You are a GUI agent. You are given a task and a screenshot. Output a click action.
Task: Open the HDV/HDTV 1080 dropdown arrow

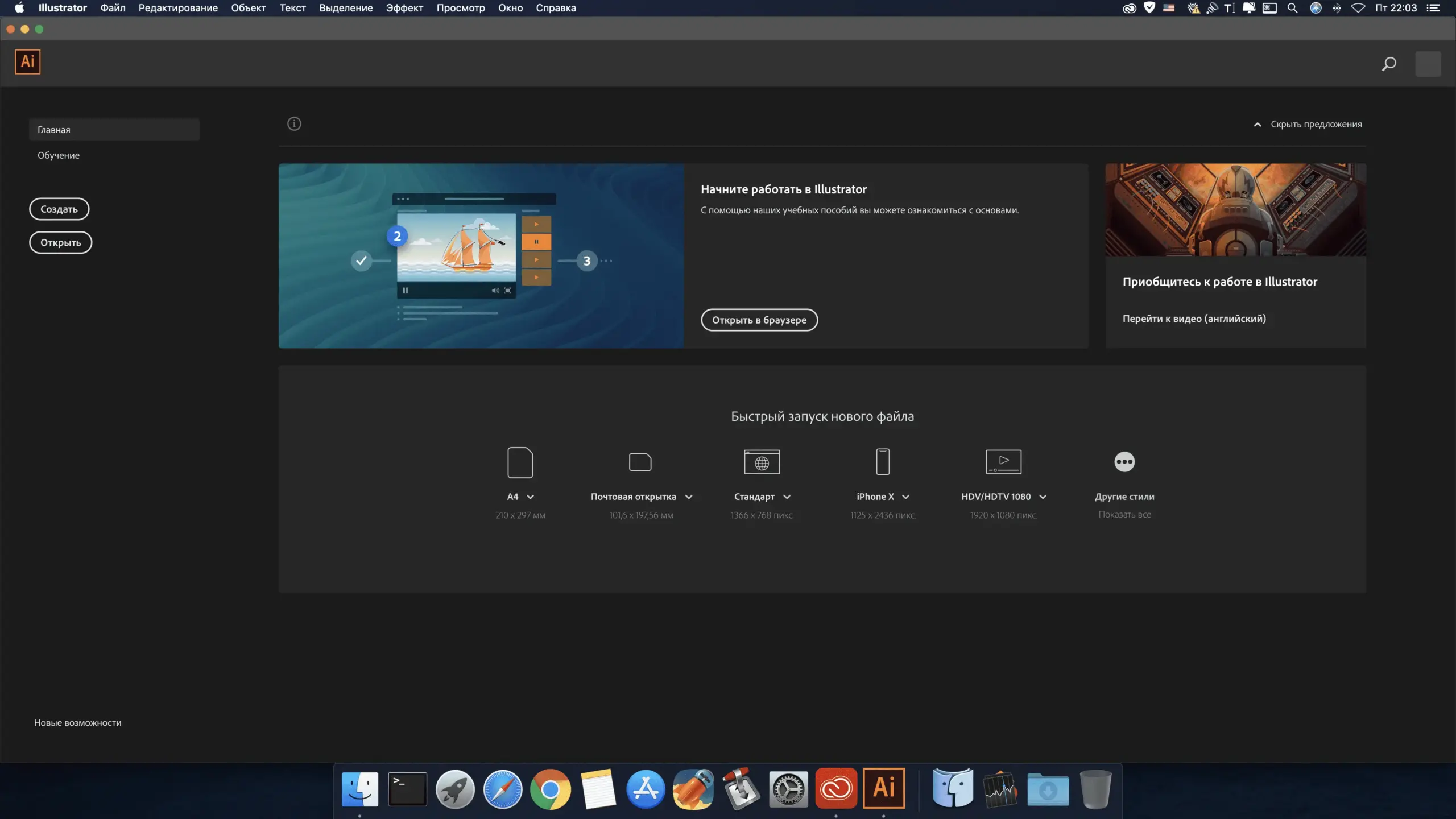pos(1043,497)
